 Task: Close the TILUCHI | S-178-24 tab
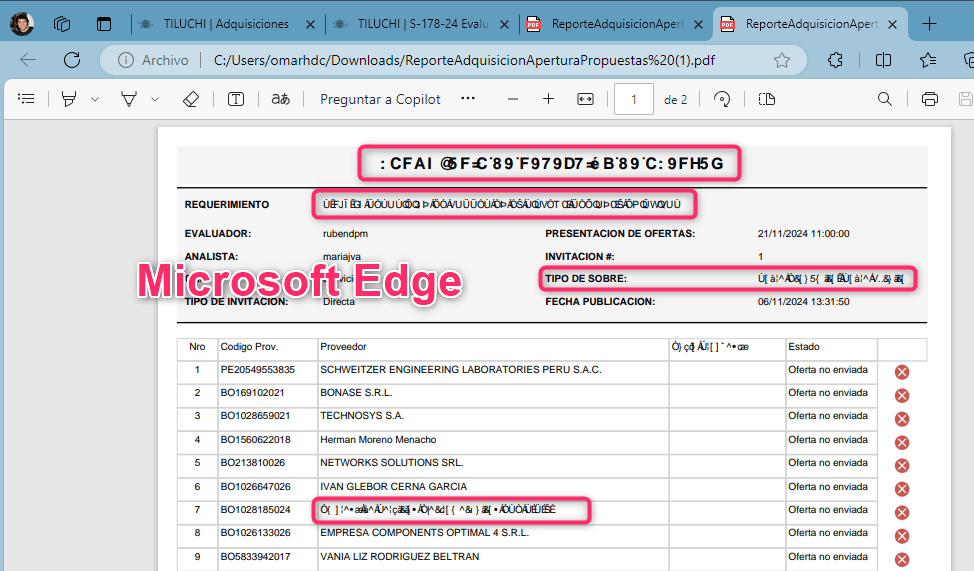tap(504, 24)
